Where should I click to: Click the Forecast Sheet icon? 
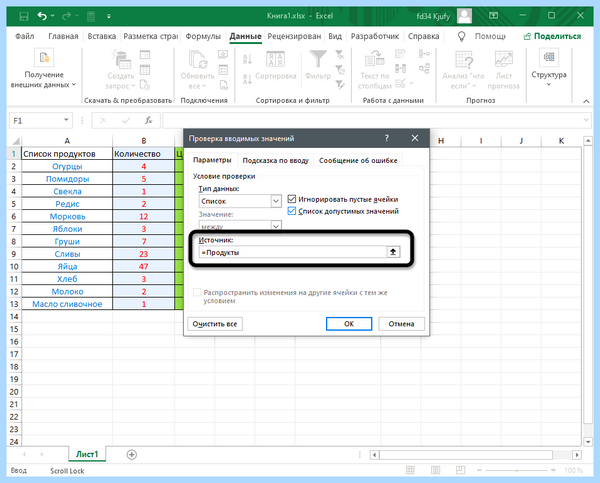[x=504, y=60]
